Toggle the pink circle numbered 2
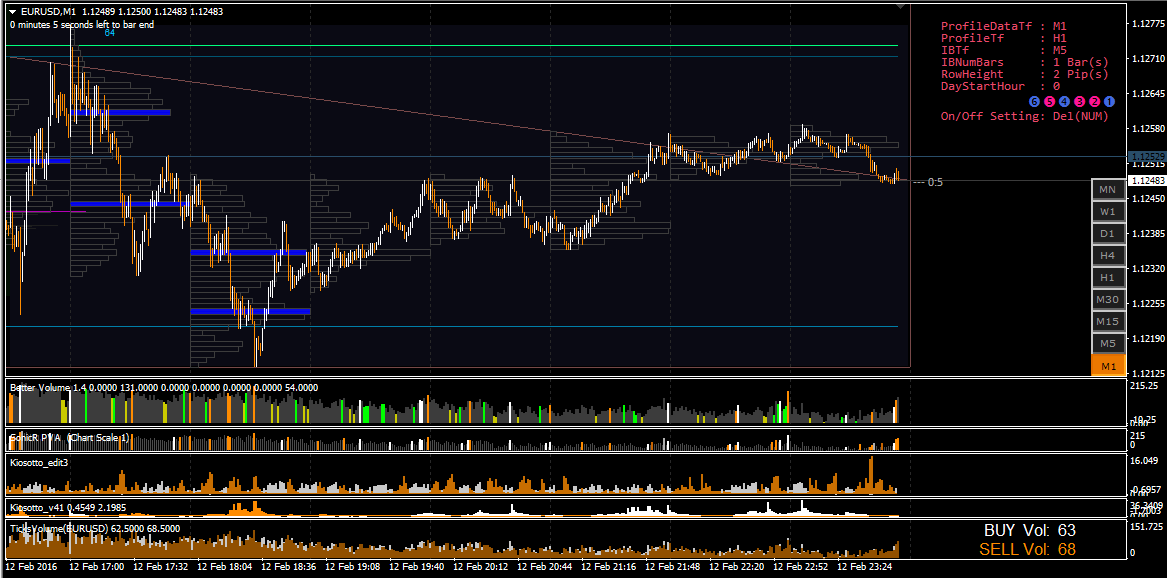 [1094, 101]
